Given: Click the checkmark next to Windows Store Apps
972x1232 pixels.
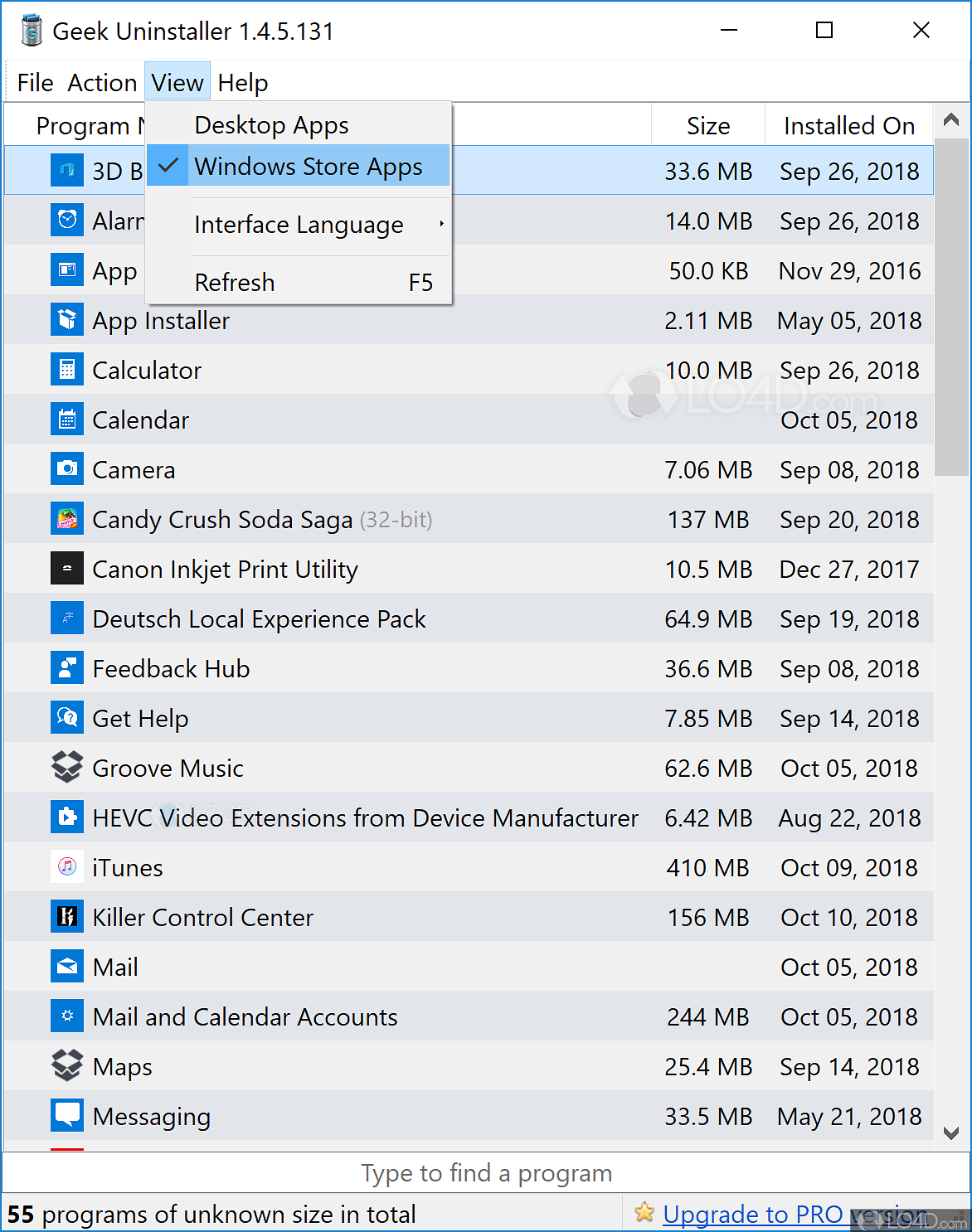Looking at the screenshot, I should (x=168, y=165).
